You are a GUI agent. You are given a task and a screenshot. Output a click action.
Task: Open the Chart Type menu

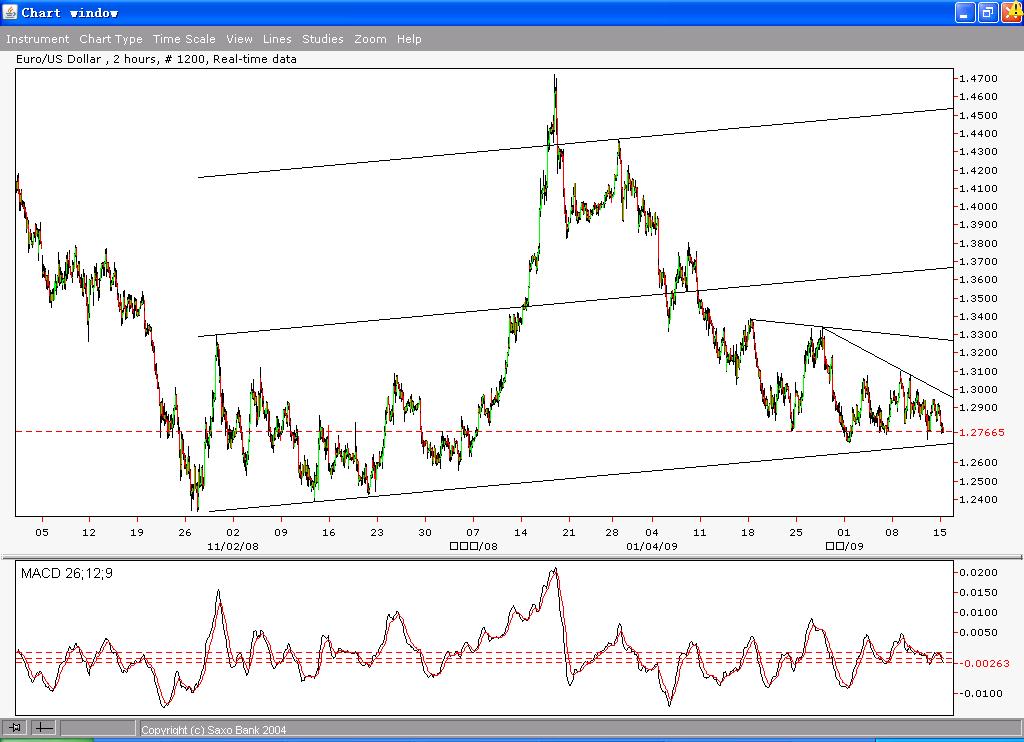(x=111, y=39)
